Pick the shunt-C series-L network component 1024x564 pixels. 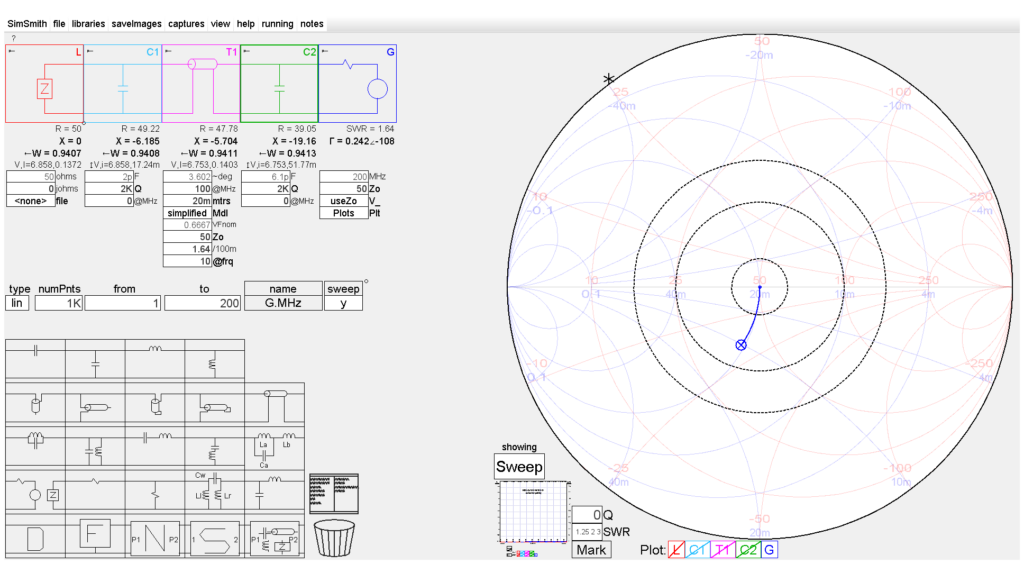coord(274,491)
